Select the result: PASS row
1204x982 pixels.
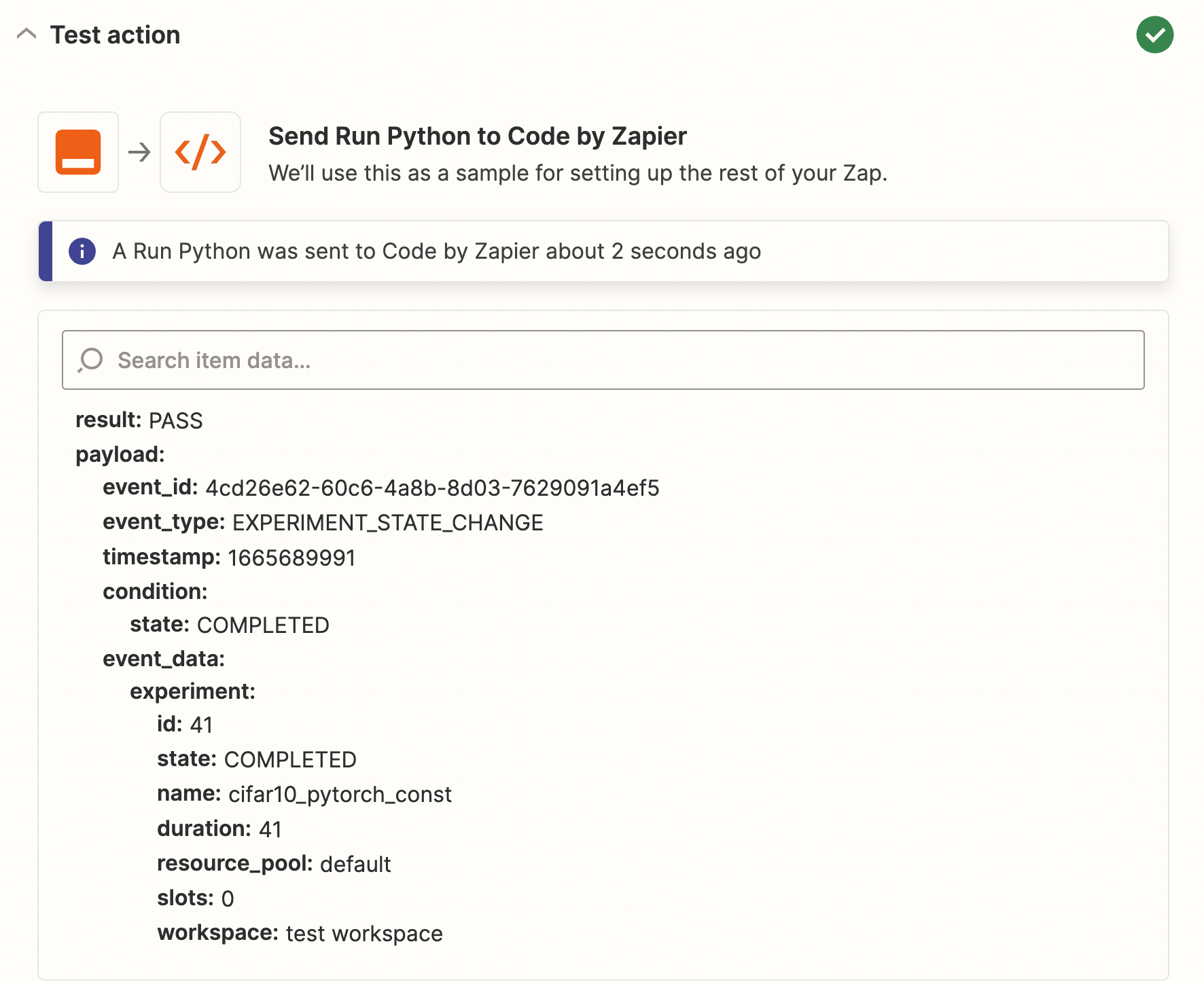139,420
